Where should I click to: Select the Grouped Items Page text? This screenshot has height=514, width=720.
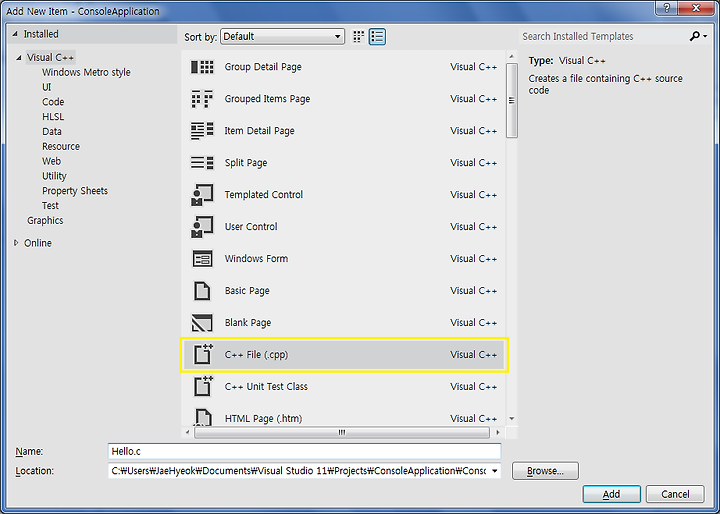pyautogui.click(x=267, y=99)
